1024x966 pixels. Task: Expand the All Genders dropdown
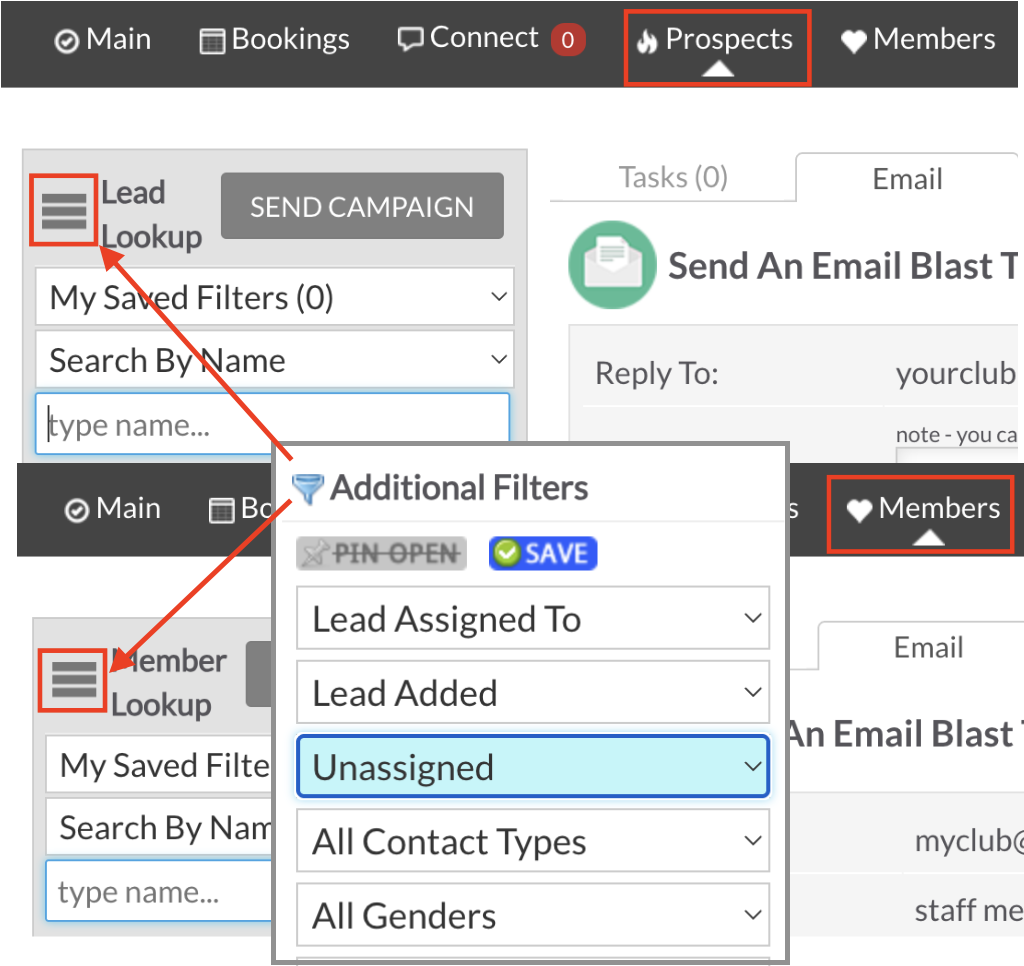point(533,914)
